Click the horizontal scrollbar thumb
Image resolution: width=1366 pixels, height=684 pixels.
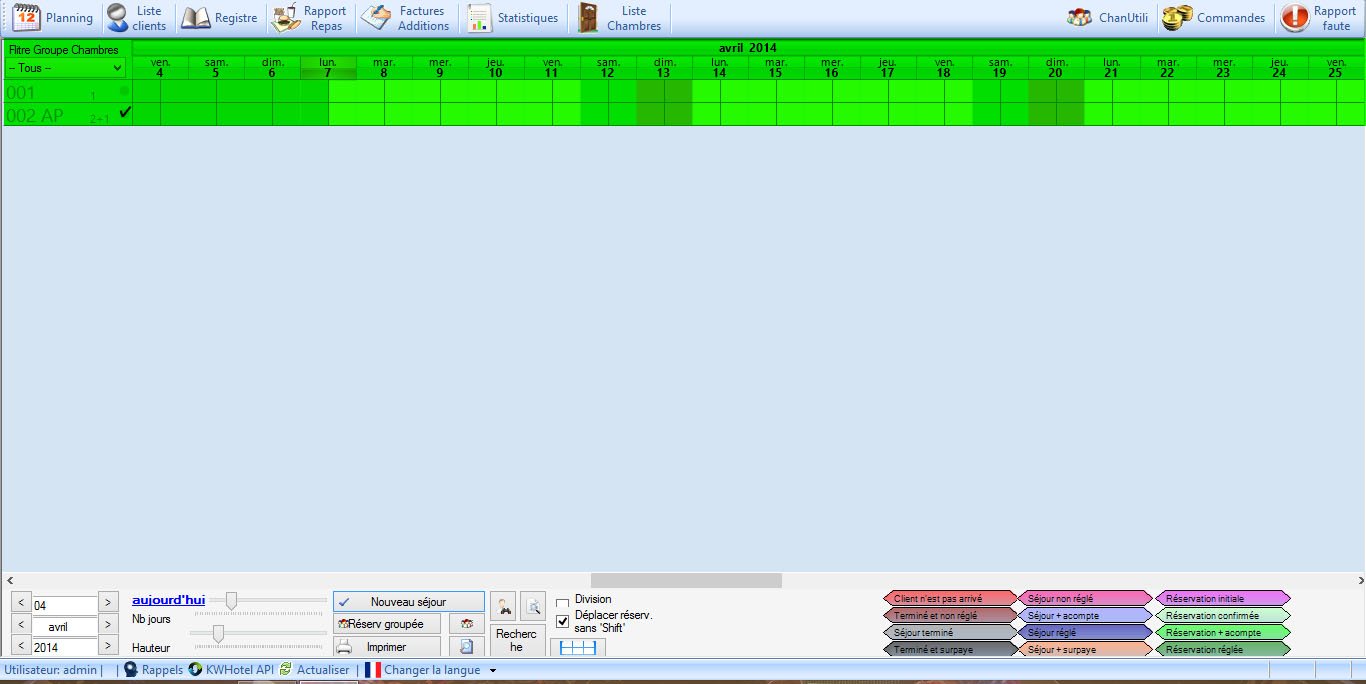pos(686,580)
